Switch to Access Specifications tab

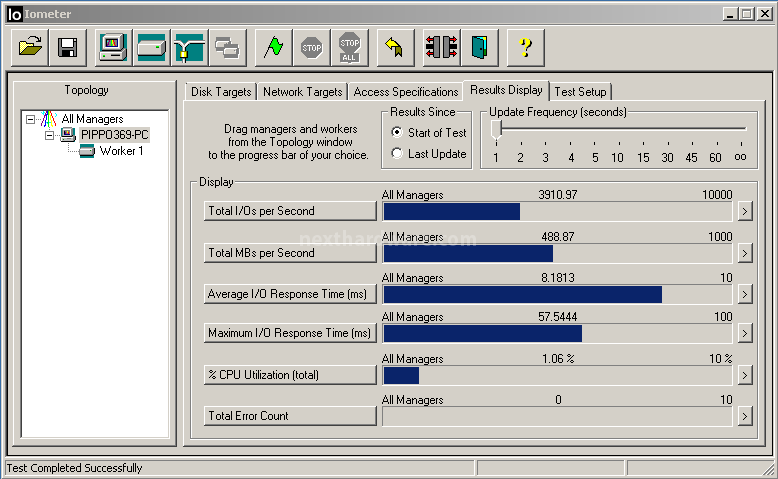pos(405,92)
